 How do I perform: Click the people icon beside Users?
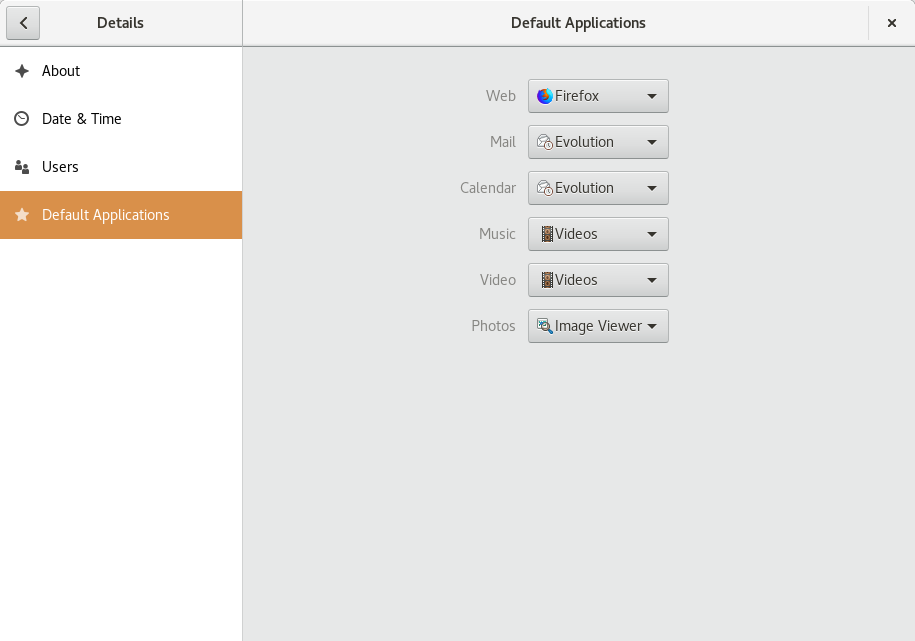[22, 167]
